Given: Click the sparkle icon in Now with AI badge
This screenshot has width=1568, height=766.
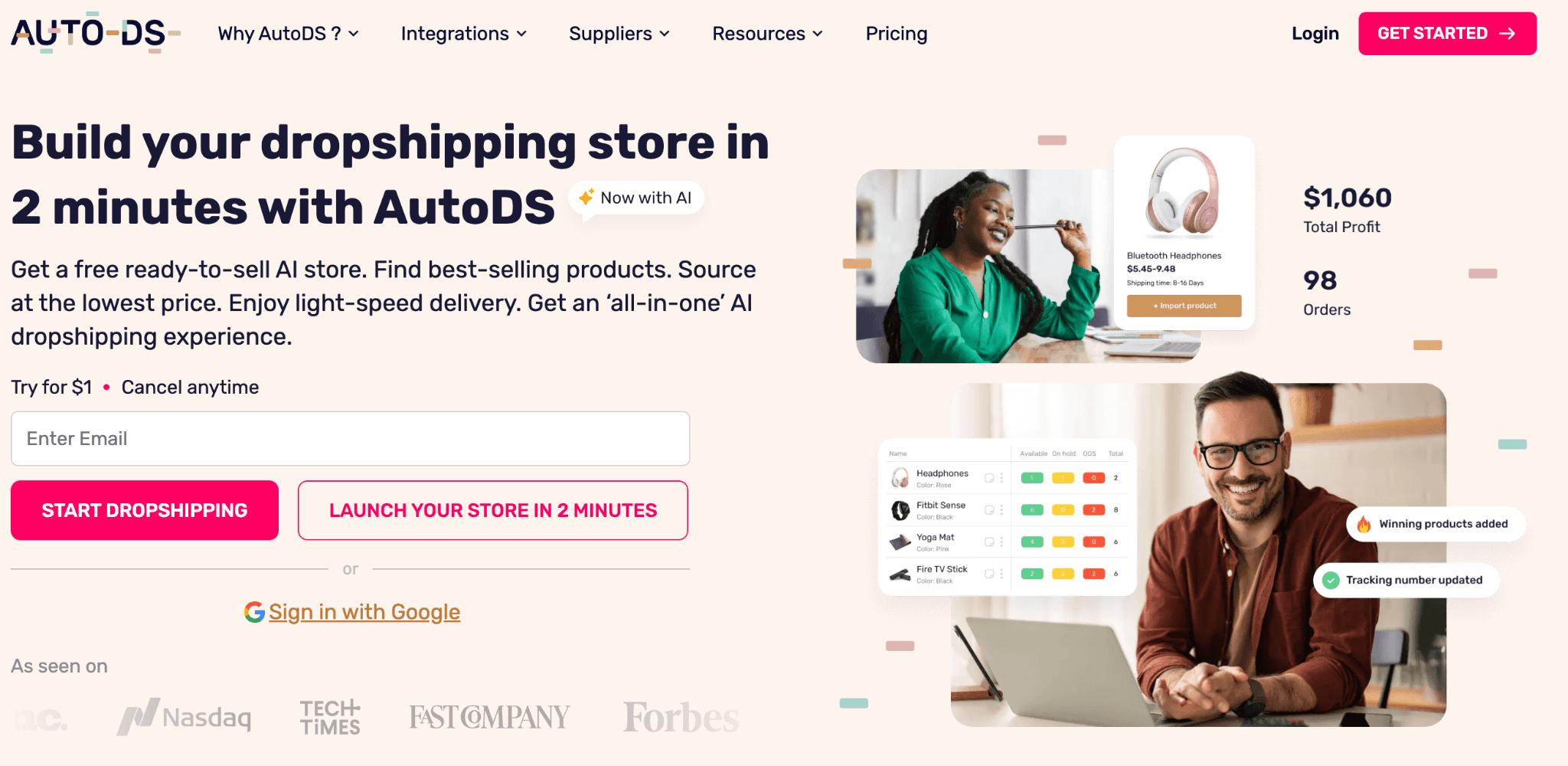Looking at the screenshot, I should click(586, 197).
